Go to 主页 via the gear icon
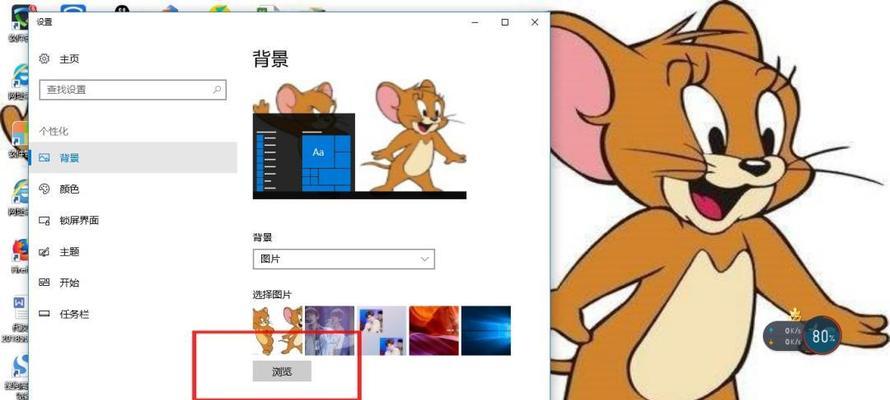Viewport: 890px width, 400px height. tap(44, 58)
